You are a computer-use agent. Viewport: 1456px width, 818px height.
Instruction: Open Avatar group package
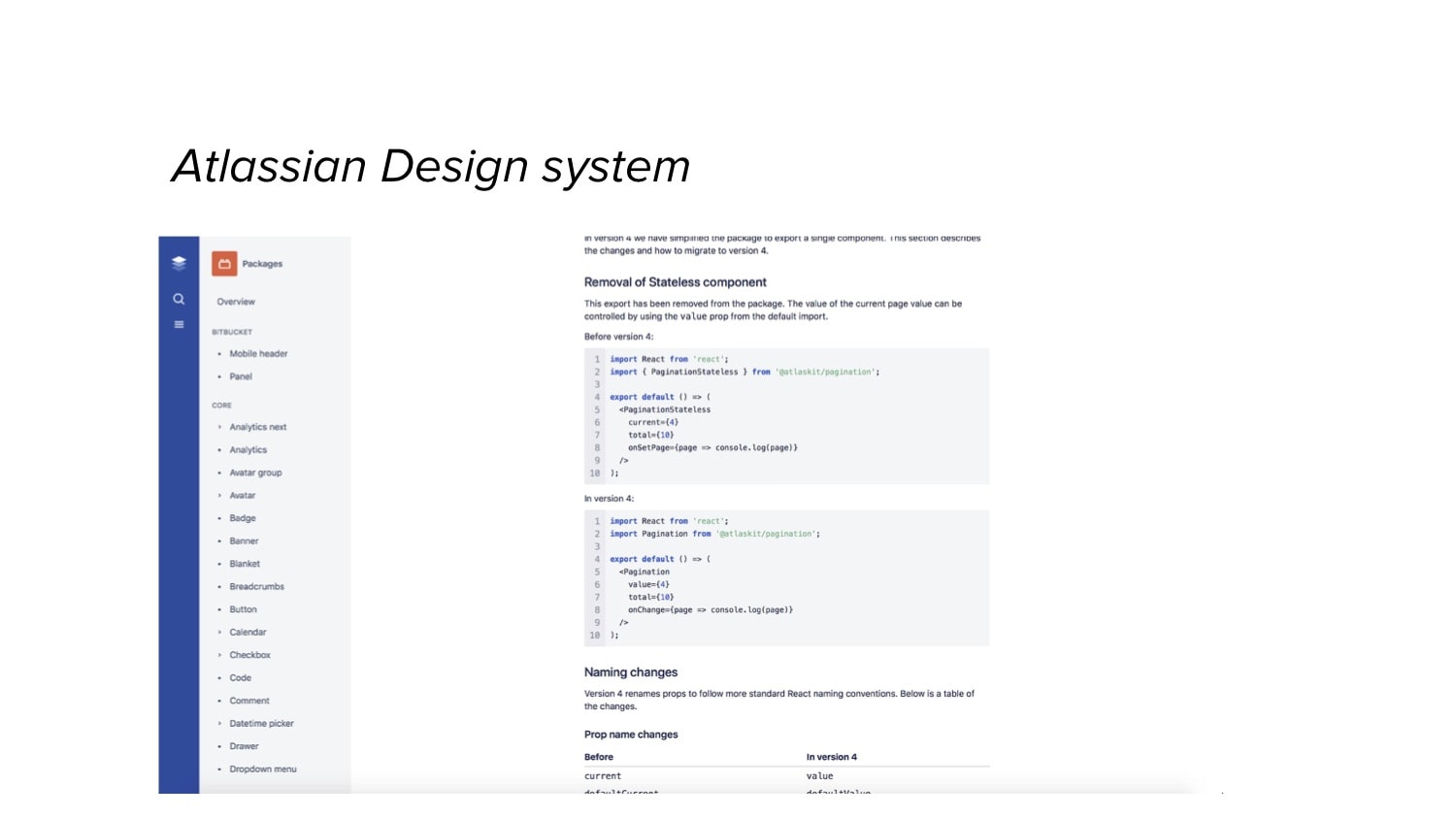click(255, 473)
